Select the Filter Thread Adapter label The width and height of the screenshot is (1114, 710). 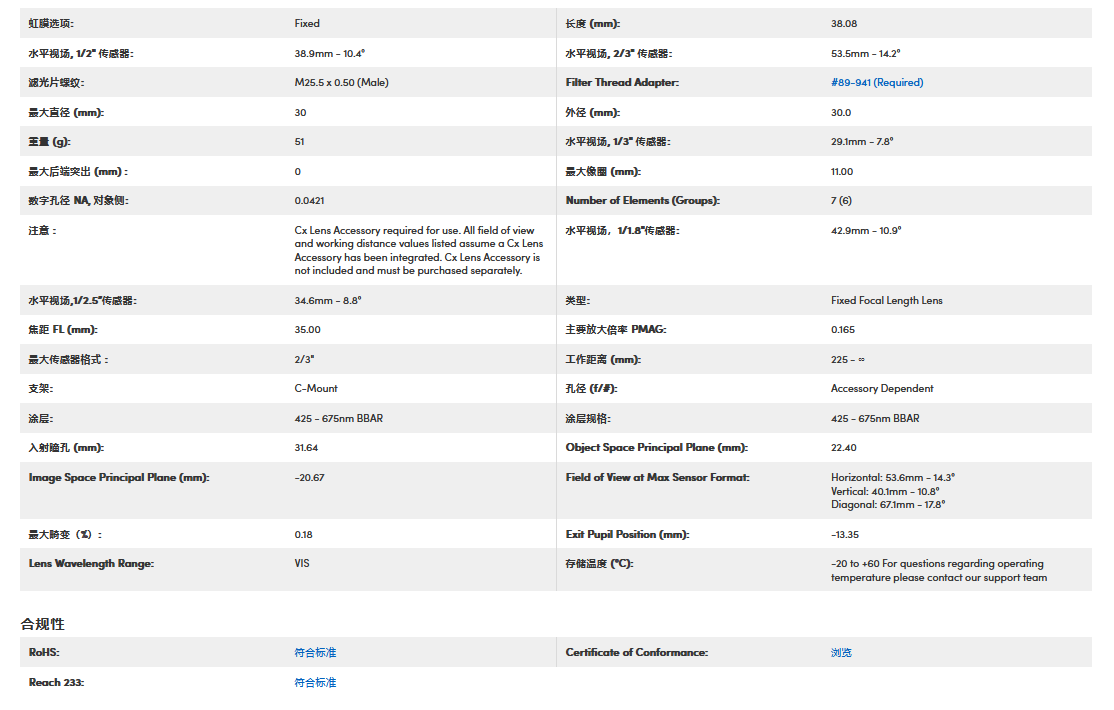[x=622, y=82]
